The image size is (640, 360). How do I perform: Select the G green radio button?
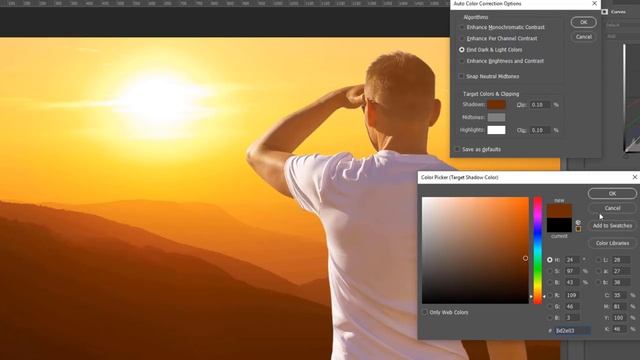pyautogui.click(x=550, y=307)
